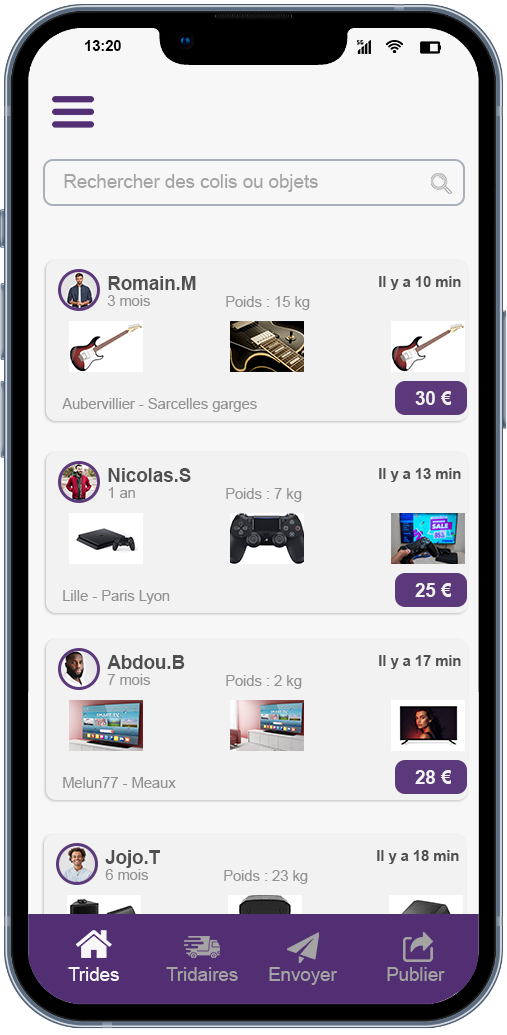Tap the 25 € price button
507x1035 pixels.
point(431,590)
